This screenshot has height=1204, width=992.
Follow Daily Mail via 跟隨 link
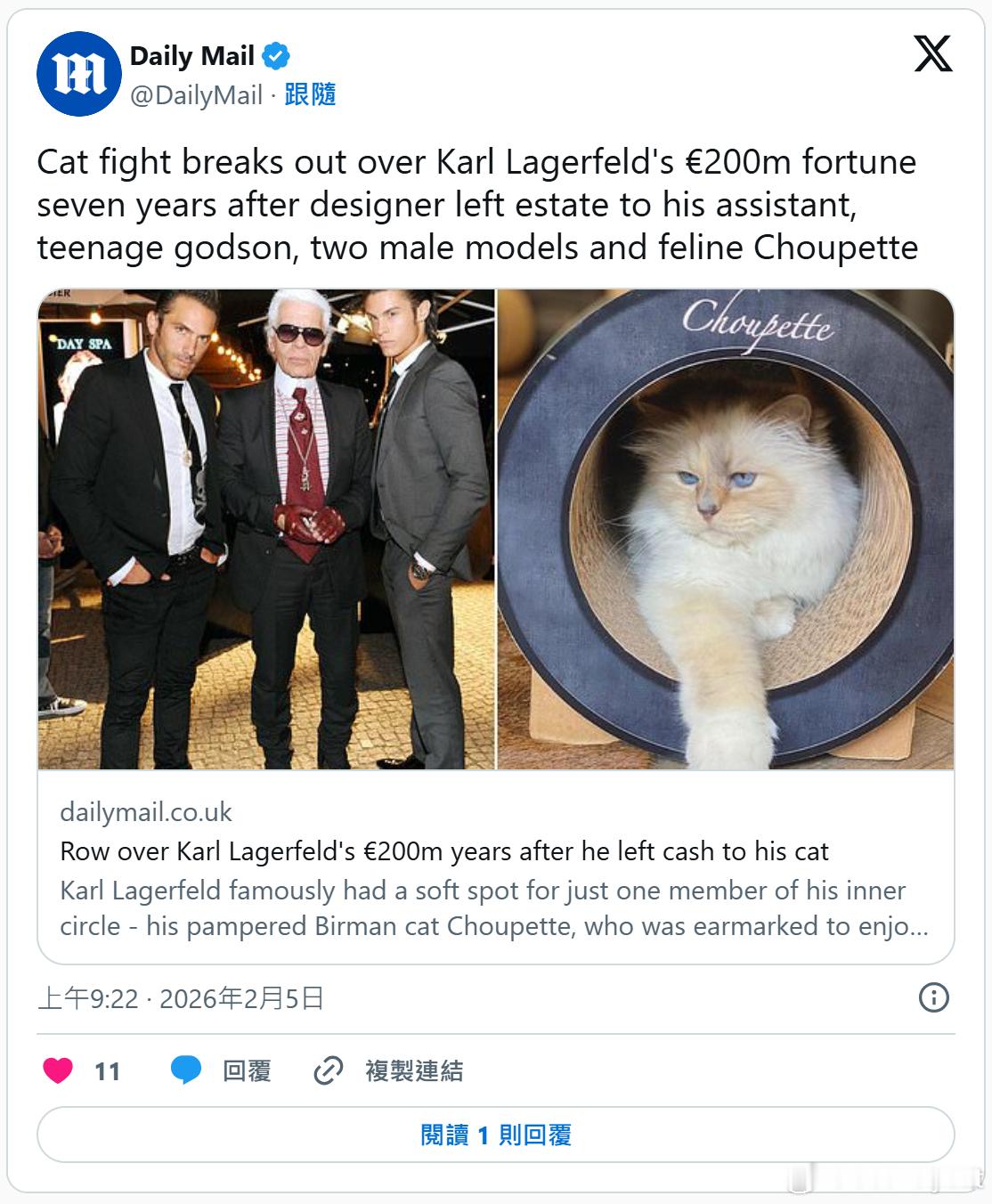(x=310, y=94)
